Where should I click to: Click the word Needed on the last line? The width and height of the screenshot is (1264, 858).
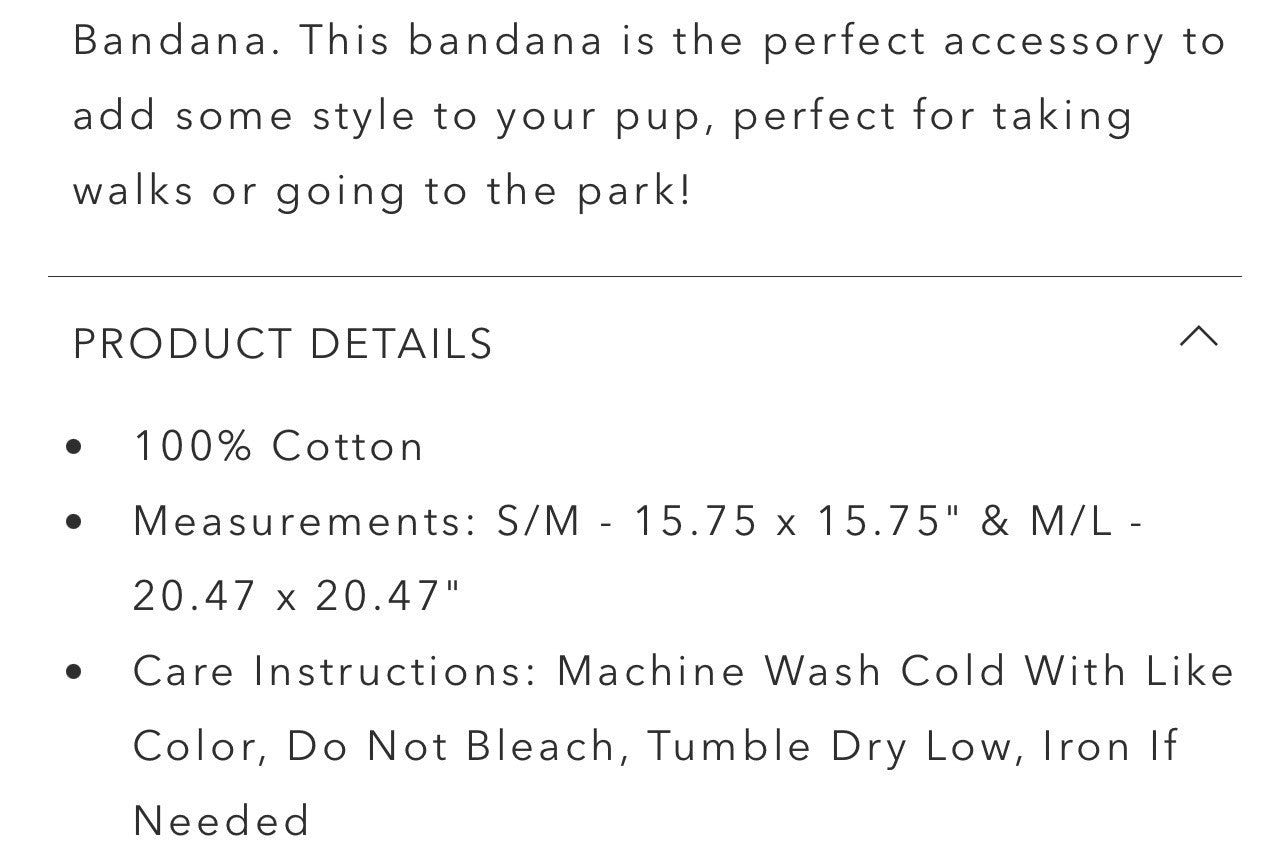221,821
